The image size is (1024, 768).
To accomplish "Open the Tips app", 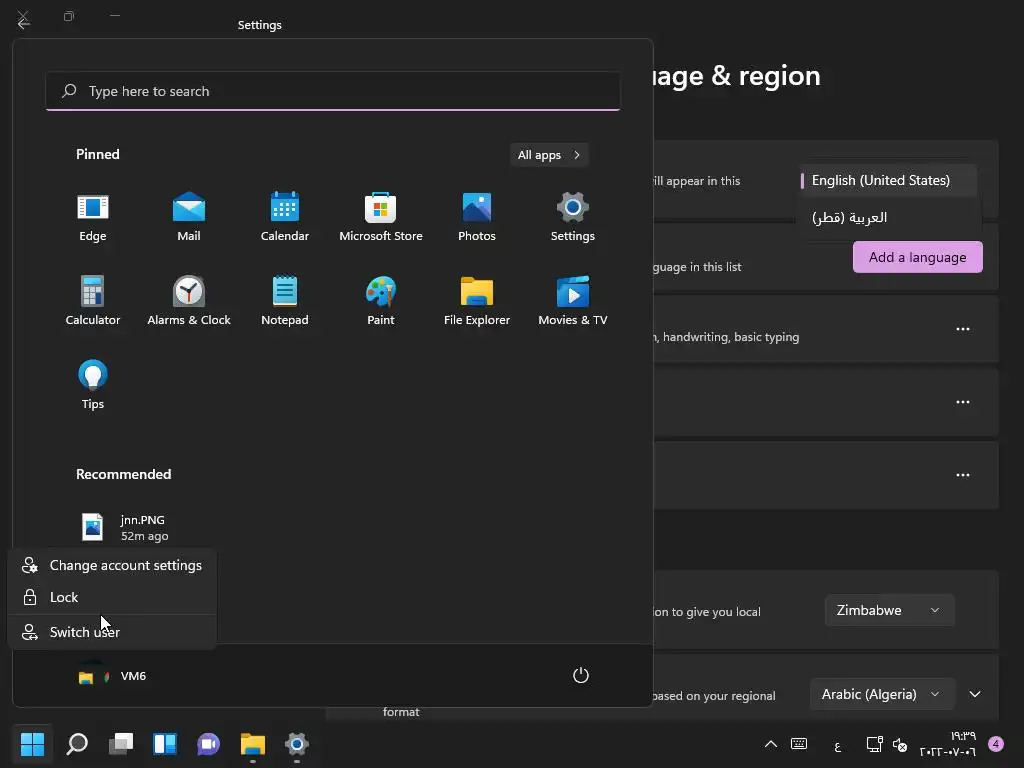I will [93, 385].
